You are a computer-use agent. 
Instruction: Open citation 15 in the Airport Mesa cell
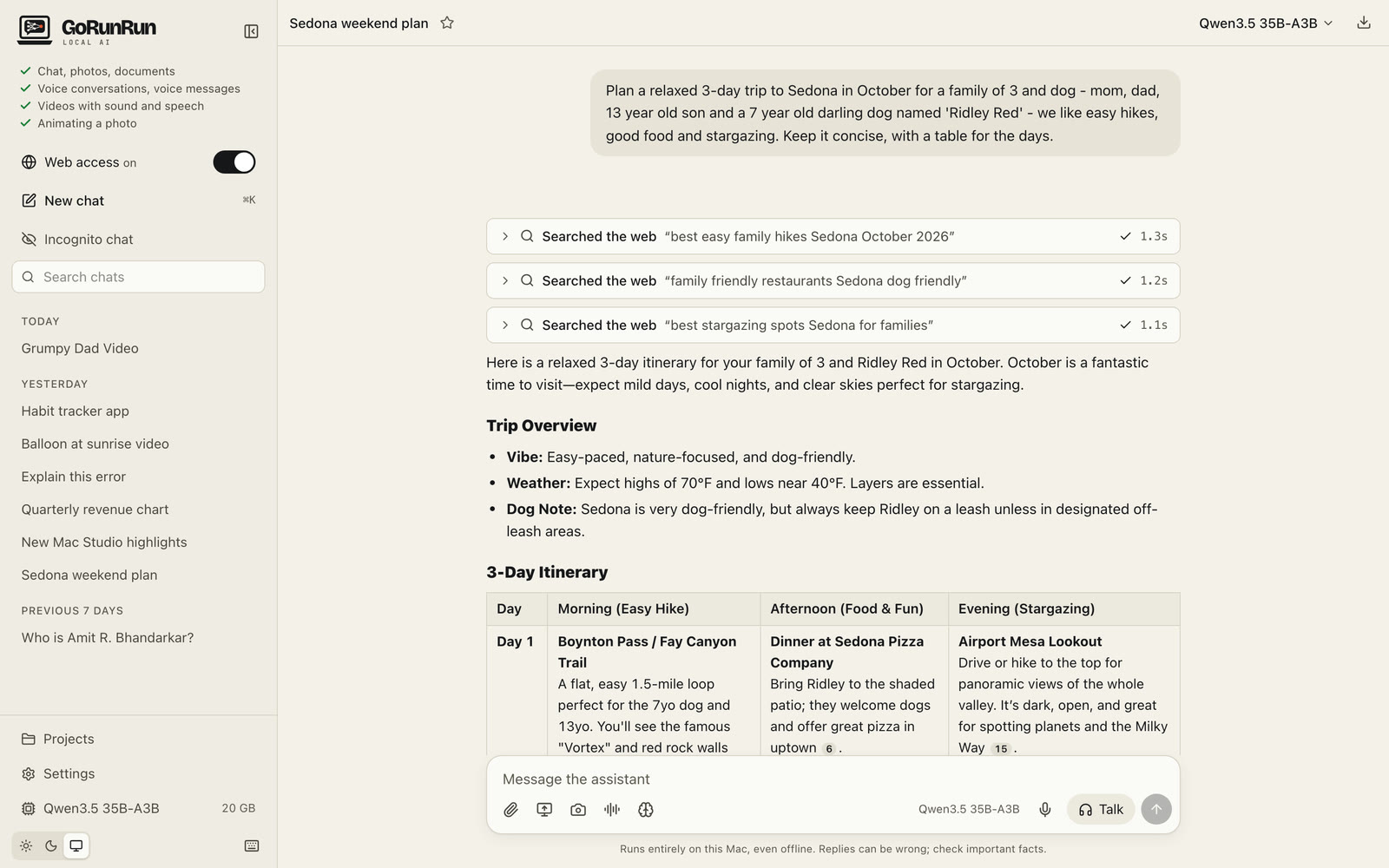coord(1001,749)
